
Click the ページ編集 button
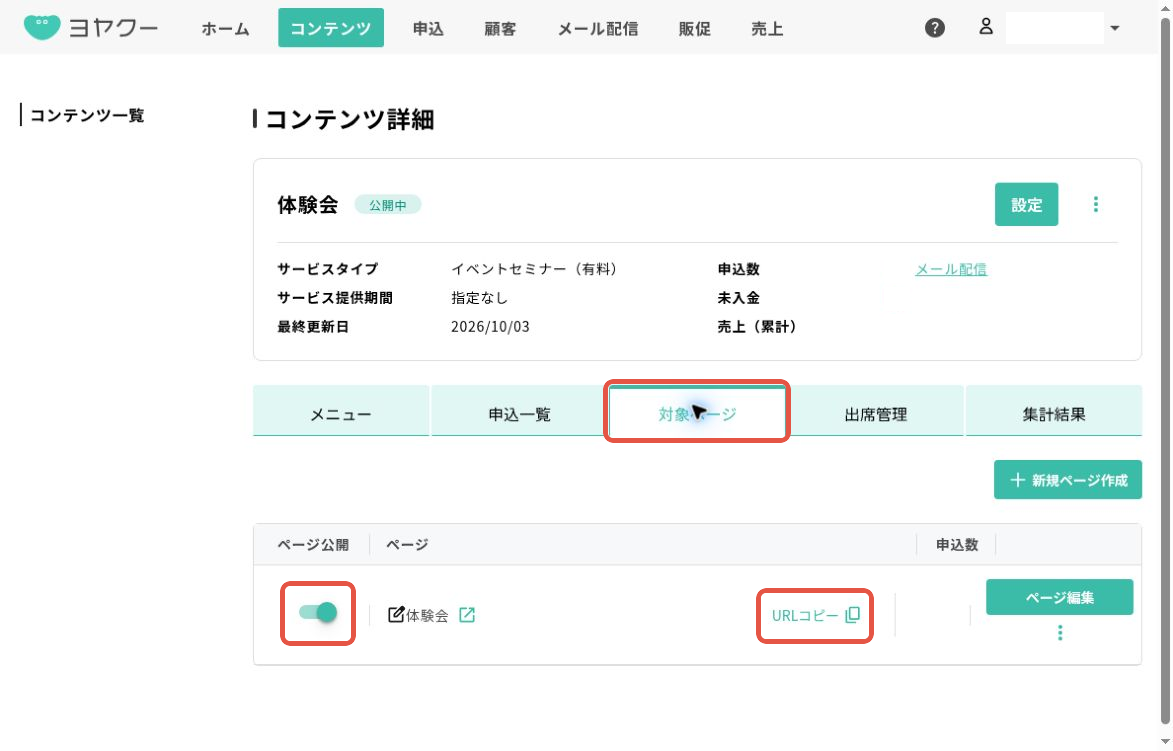coord(1059,597)
